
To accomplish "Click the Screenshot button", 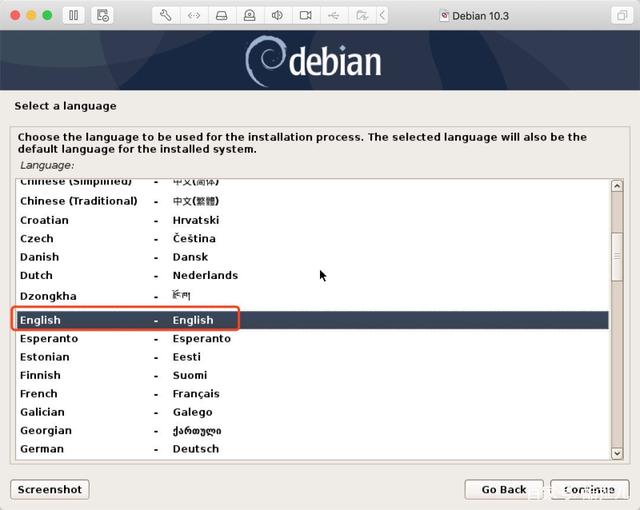I will click(50, 489).
